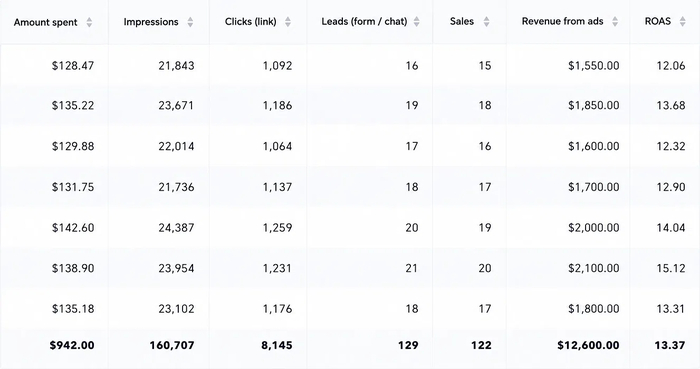This screenshot has width=700, height=369.
Task: Select the 12.32 ROAS value
Action: pyautogui.click(x=671, y=146)
